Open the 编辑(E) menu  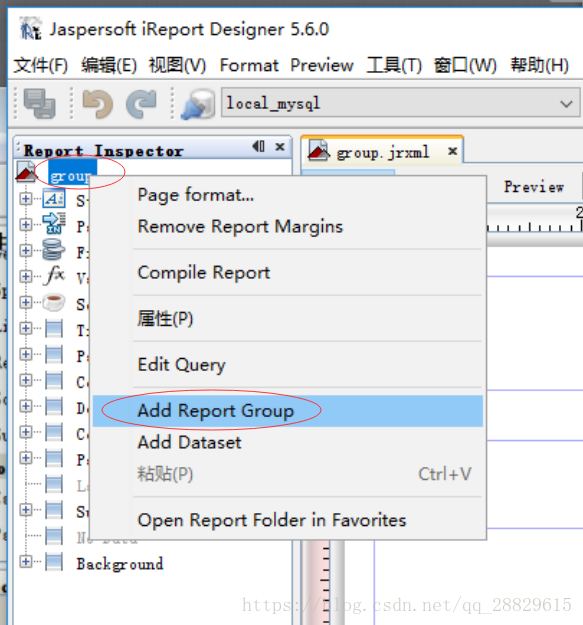pos(109,65)
